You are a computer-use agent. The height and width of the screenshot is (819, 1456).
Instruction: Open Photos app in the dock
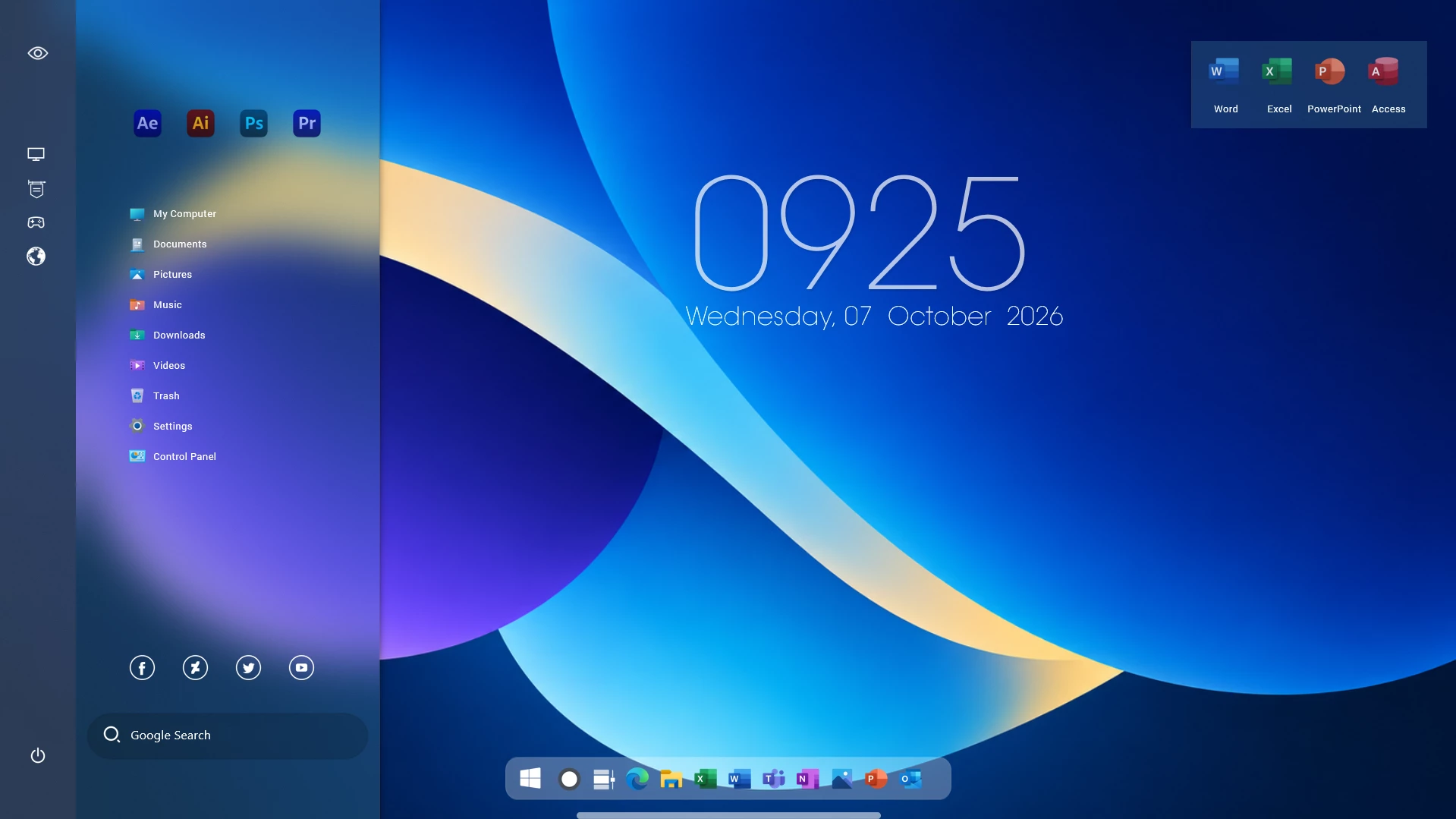pyautogui.click(x=841, y=779)
